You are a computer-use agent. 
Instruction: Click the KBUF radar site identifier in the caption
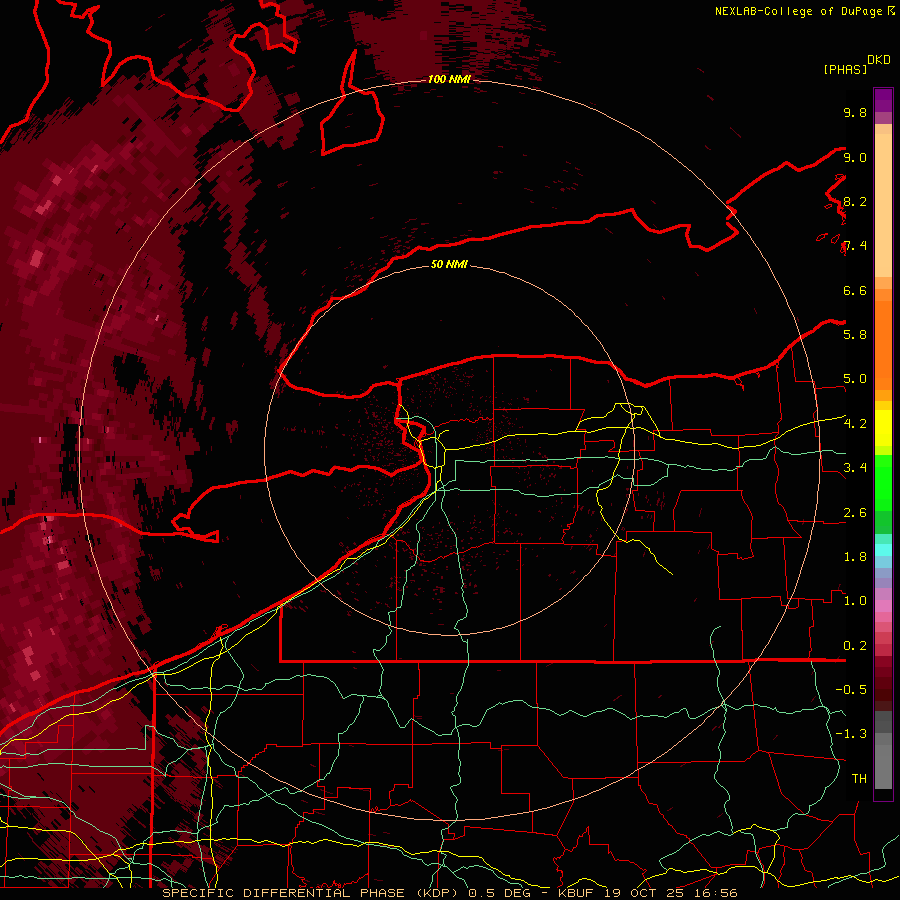click(x=578, y=893)
